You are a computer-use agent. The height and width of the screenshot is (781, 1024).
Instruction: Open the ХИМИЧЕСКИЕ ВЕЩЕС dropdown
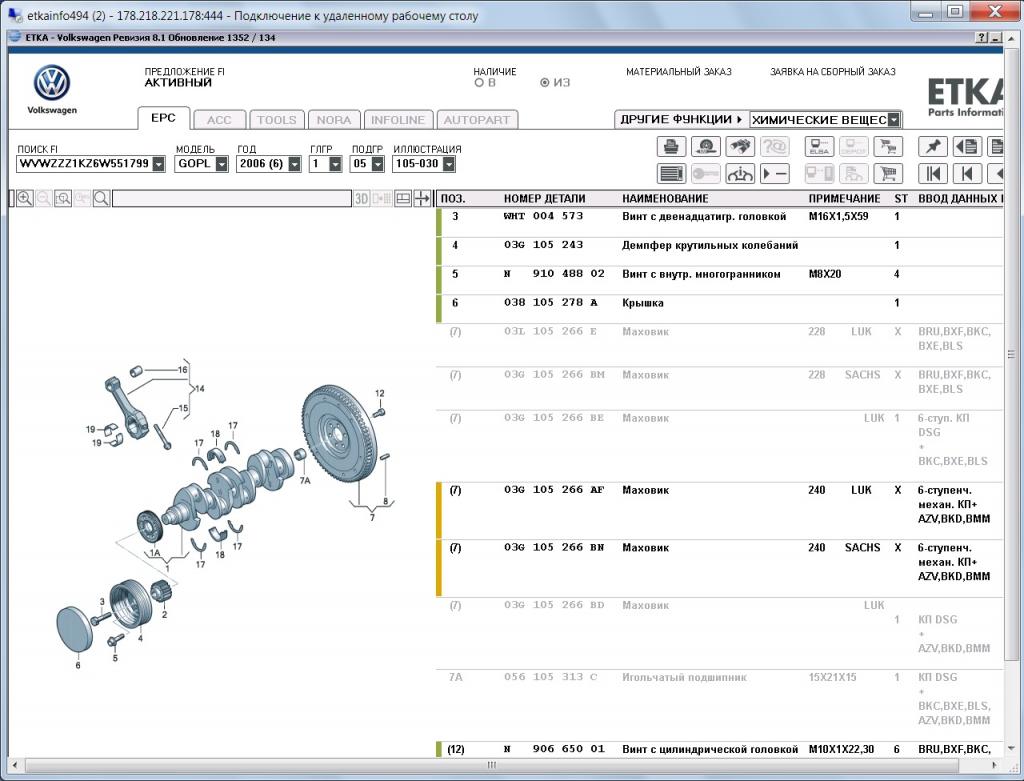894,120
